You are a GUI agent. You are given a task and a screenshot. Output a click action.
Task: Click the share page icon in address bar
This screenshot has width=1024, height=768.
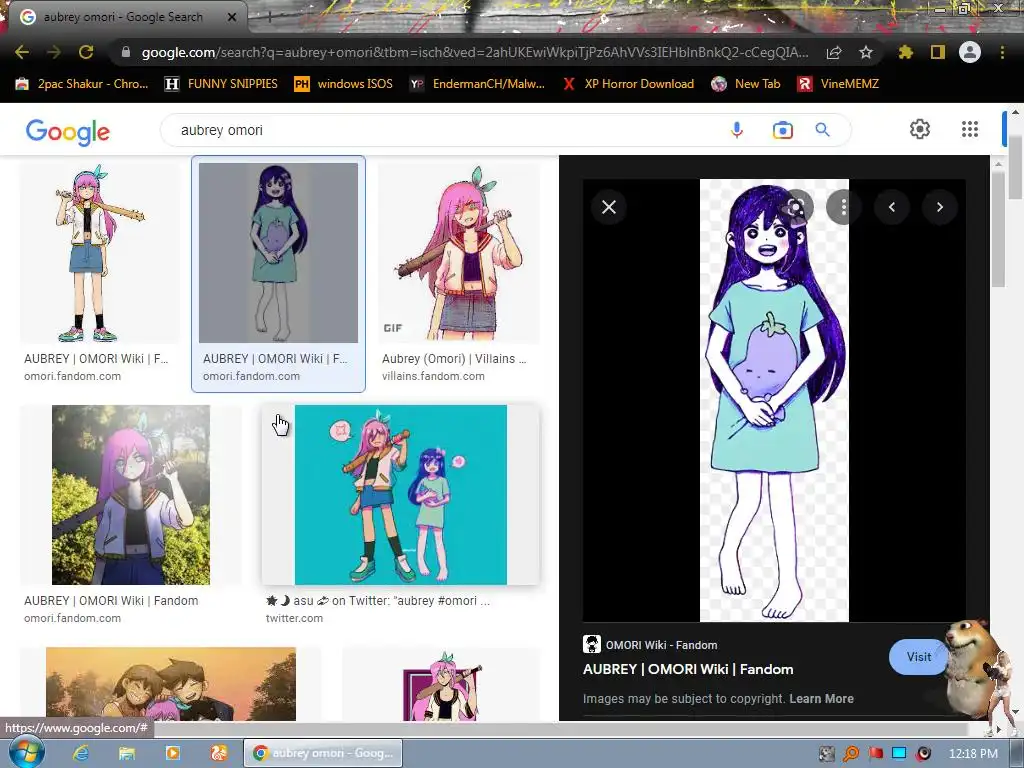pyautogui.click(x=834, y=52)
